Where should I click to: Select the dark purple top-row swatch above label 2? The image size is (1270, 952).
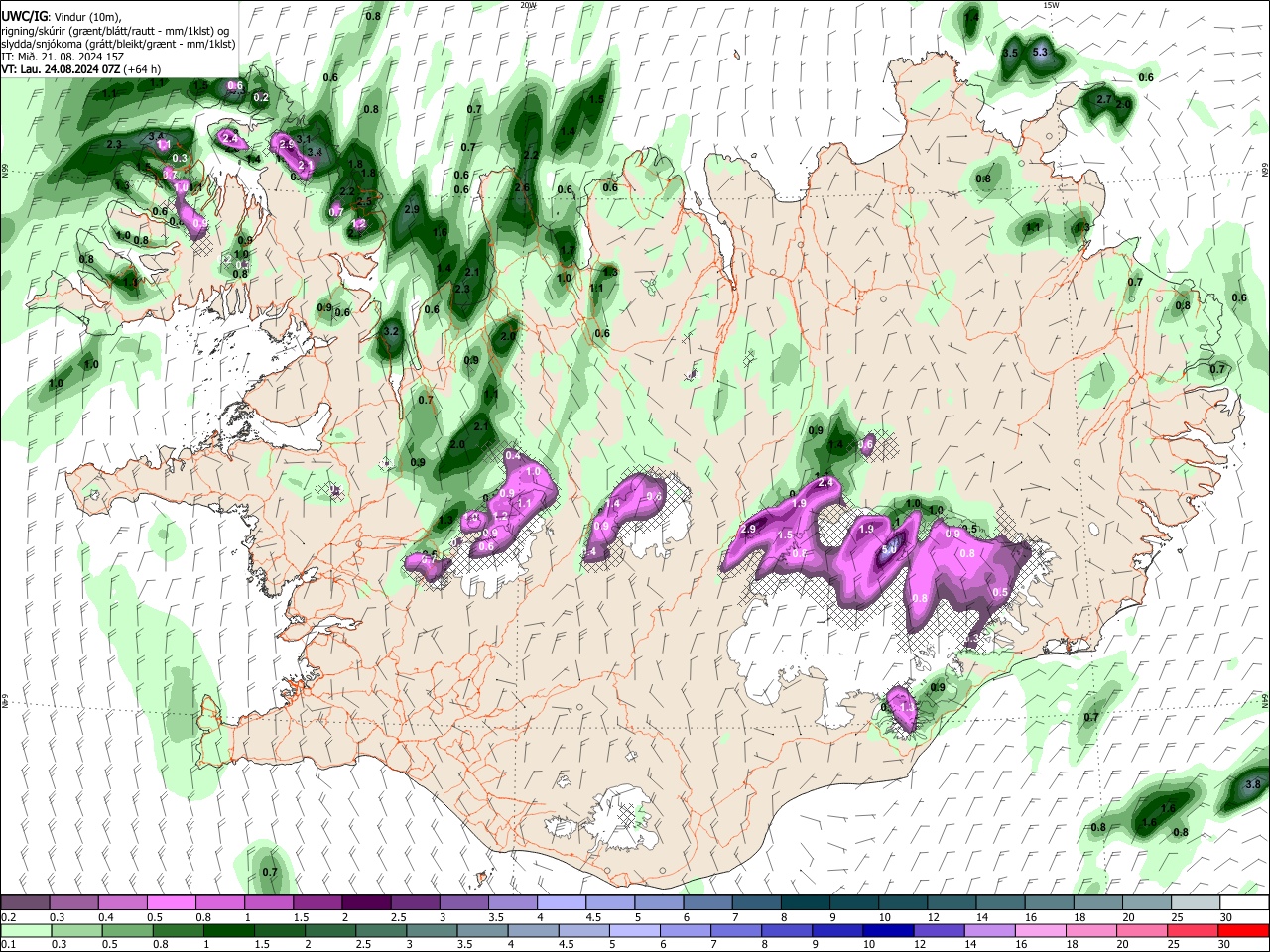click(x=366, y=903)
